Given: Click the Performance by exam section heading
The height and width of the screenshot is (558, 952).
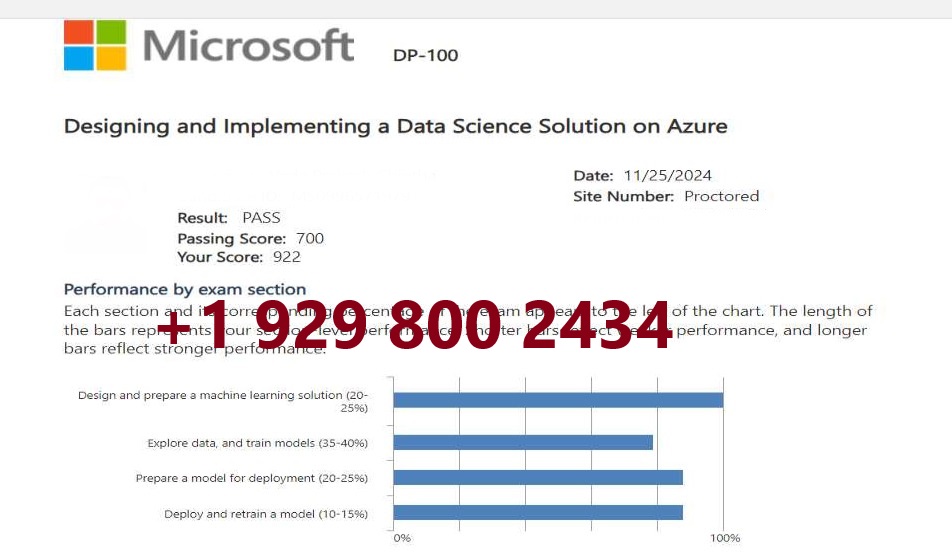Looking at the screenshot, I should 185,289.
